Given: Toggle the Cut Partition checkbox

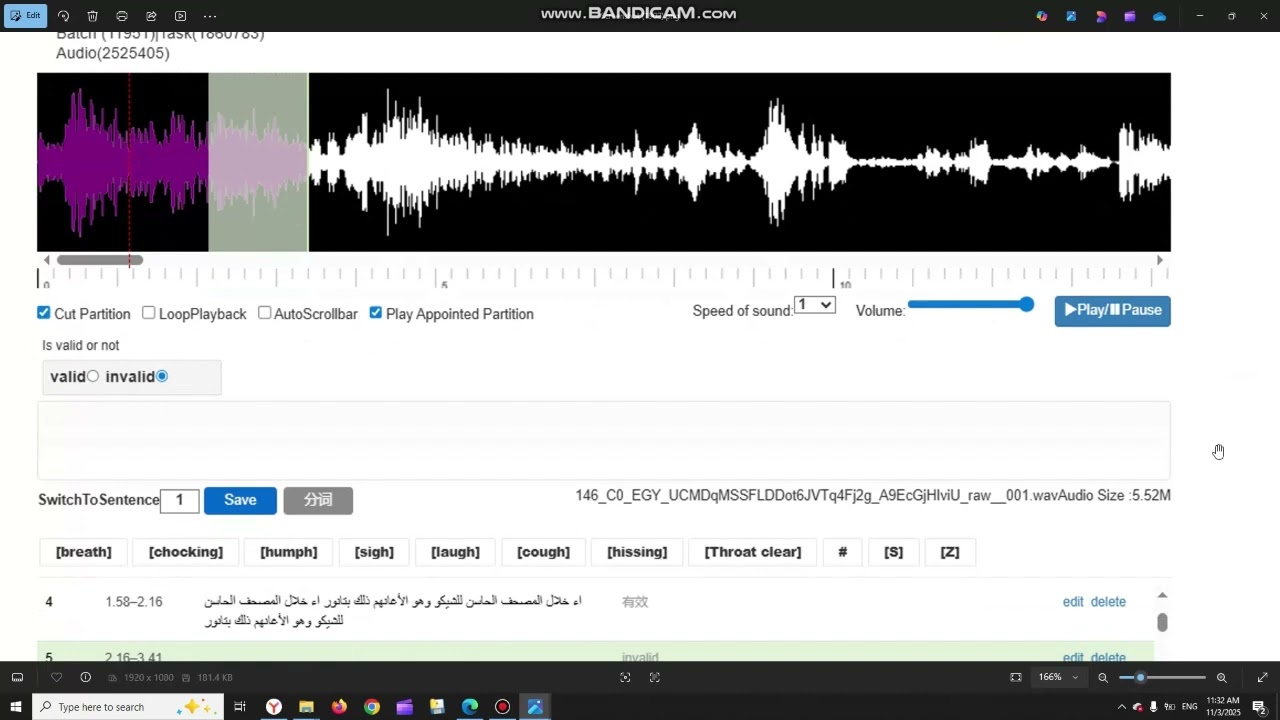Looking at the screenshot, I should [44, 313].
